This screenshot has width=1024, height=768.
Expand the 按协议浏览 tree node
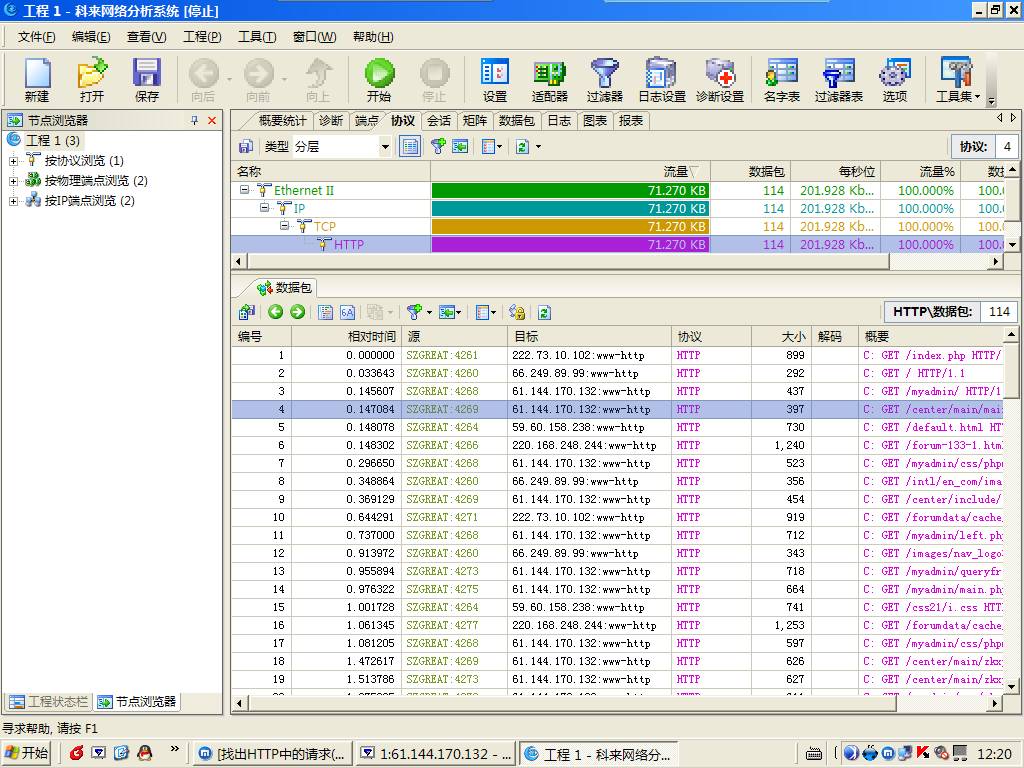pyautogui.click(x=14, y=161)
